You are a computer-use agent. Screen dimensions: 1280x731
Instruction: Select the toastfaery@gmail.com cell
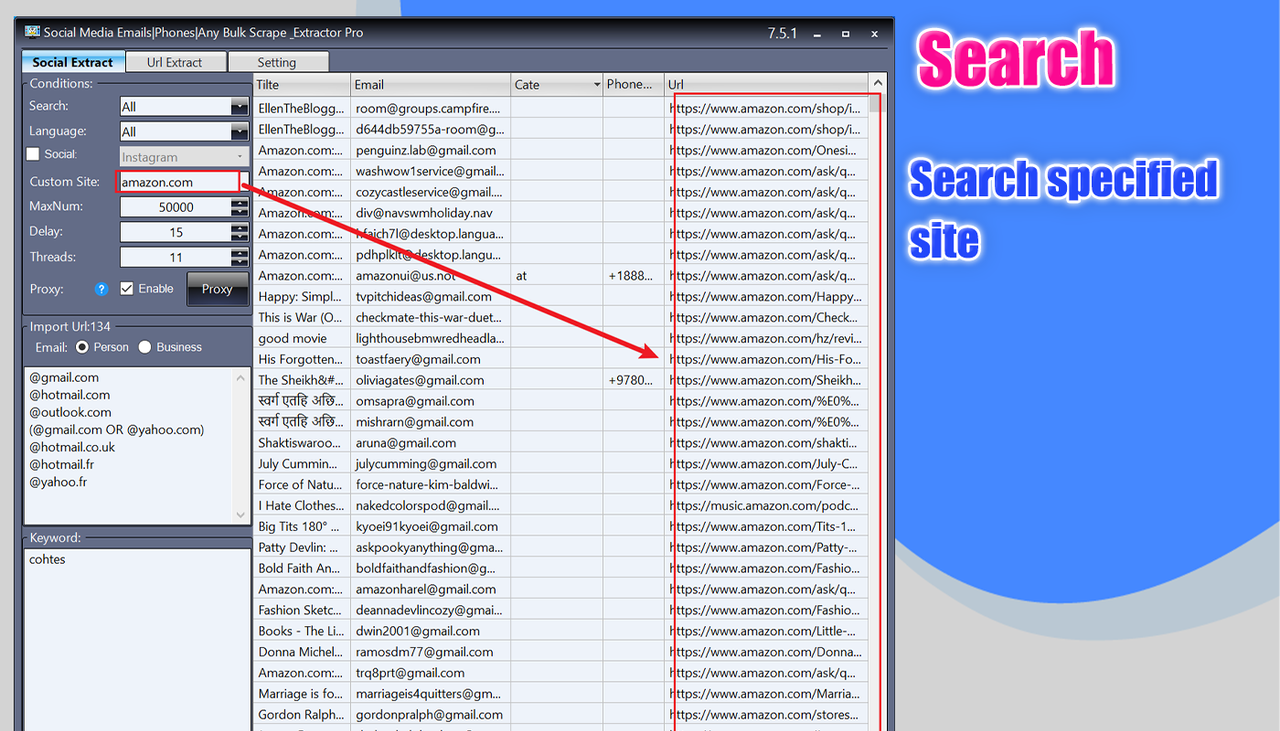pos(431,359)
